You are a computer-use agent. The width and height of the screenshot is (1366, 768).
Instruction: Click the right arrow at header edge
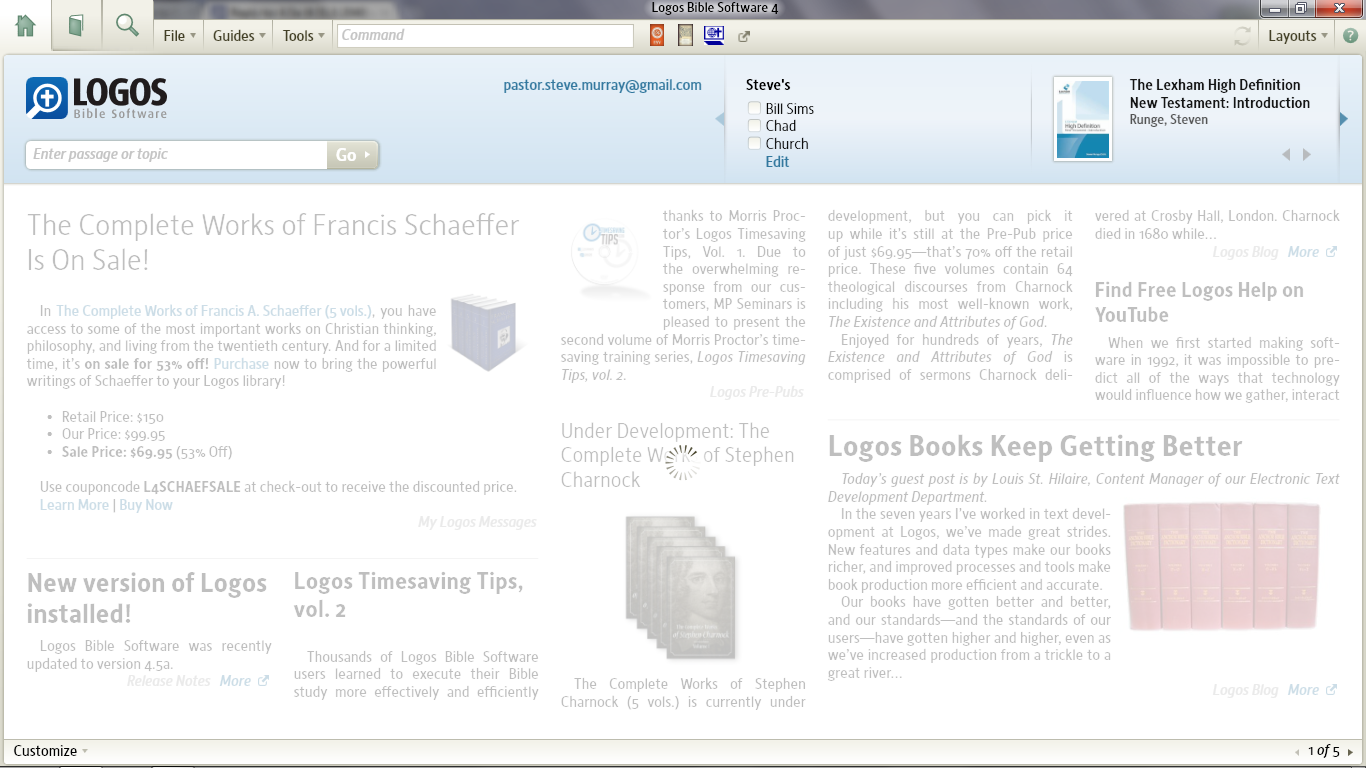[x=1344, y=119]
